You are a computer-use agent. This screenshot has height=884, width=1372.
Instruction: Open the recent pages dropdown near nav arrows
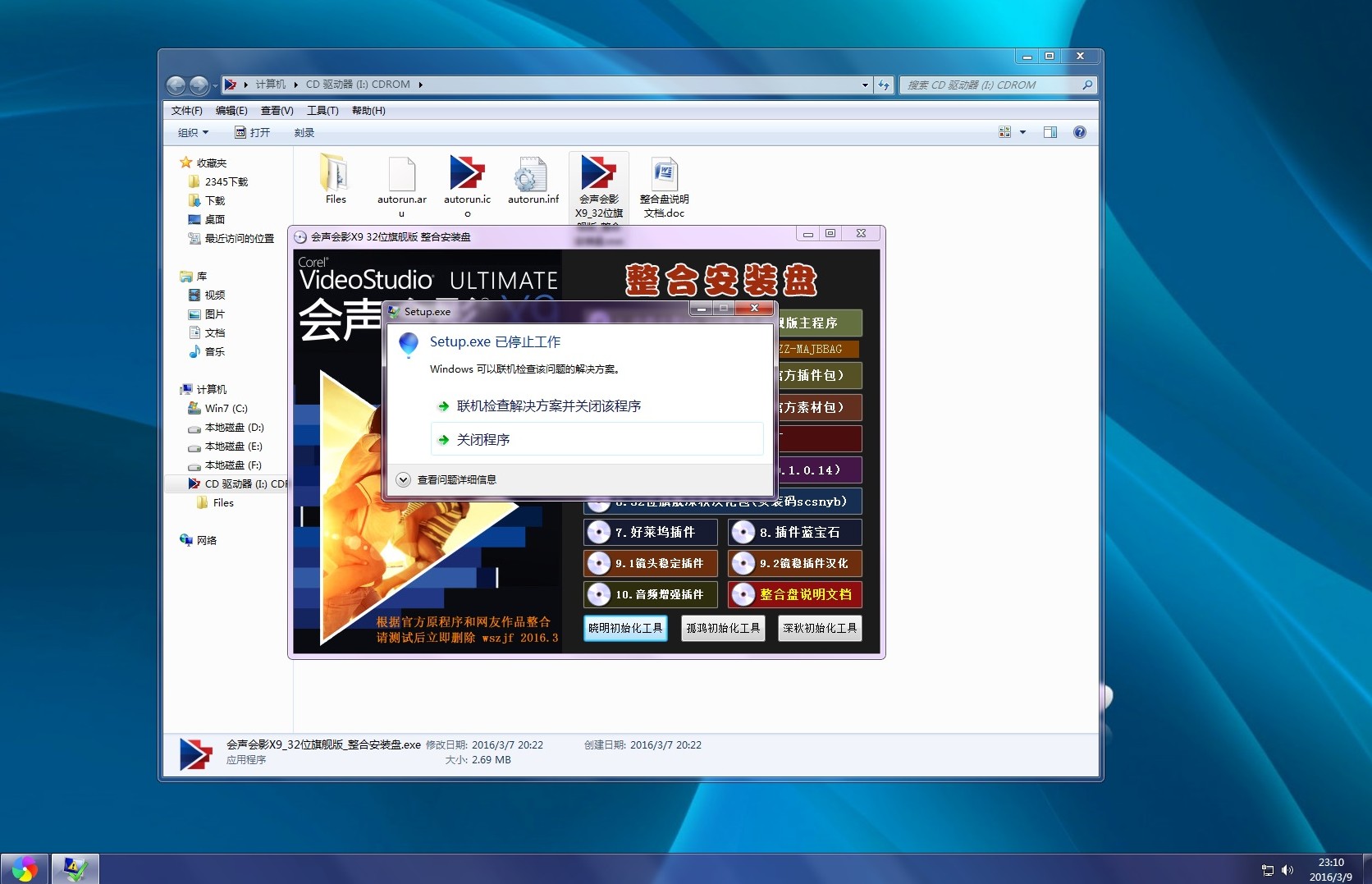215,85
